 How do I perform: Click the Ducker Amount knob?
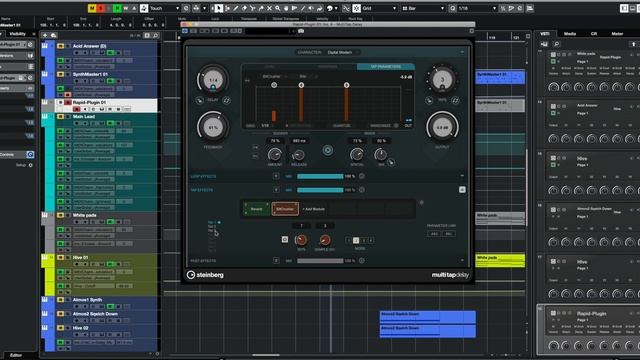[275, 155]
